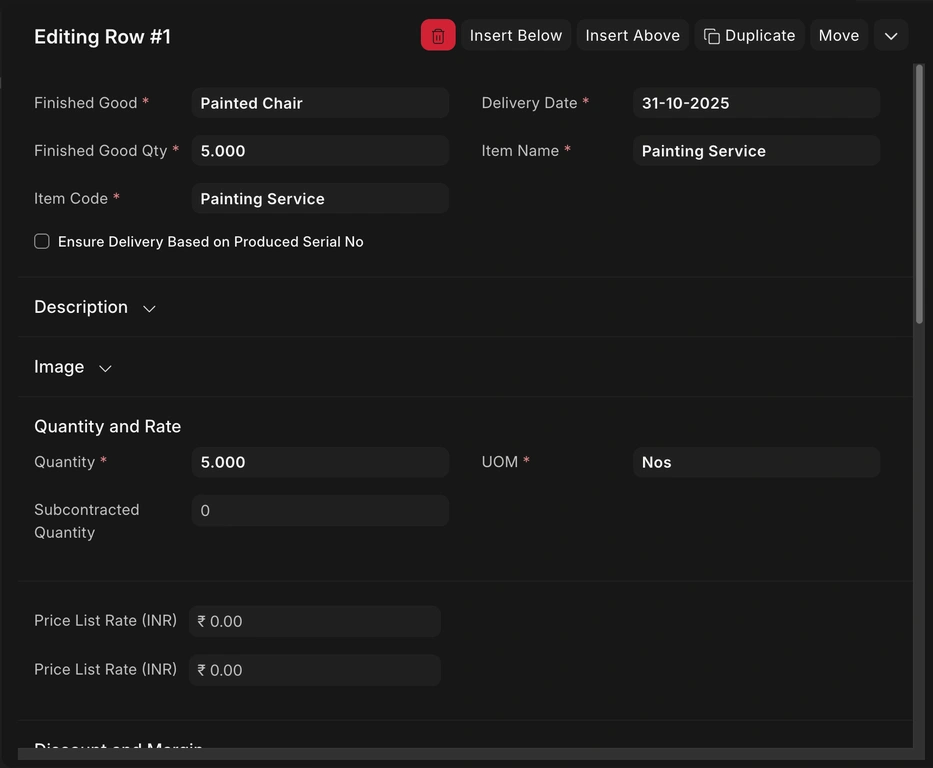Select the UOM field showing Nos
This screenshot has width=933, height=768.
[755, 462]
